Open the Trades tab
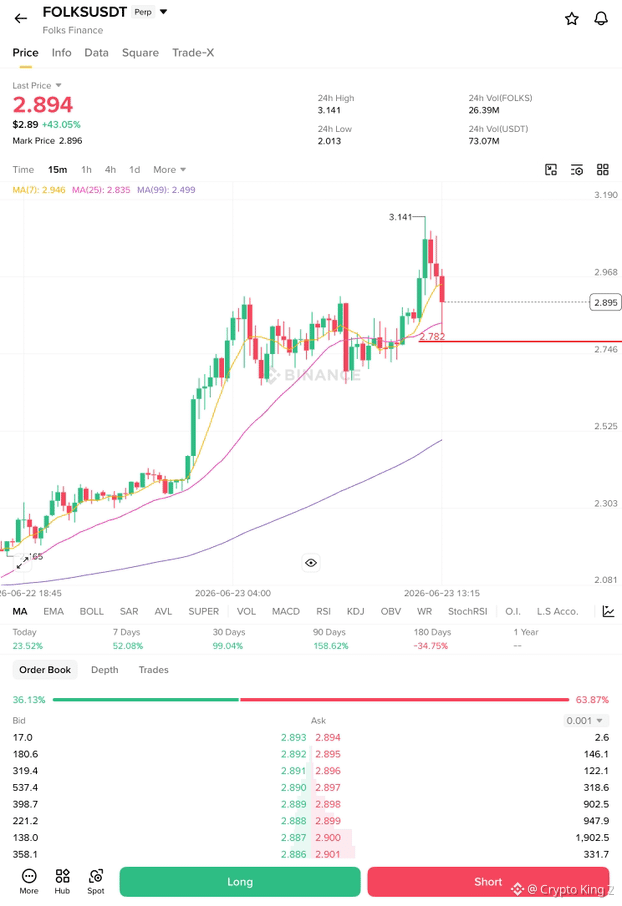Viewport: 622px width, 906px height. coord(154,670)
